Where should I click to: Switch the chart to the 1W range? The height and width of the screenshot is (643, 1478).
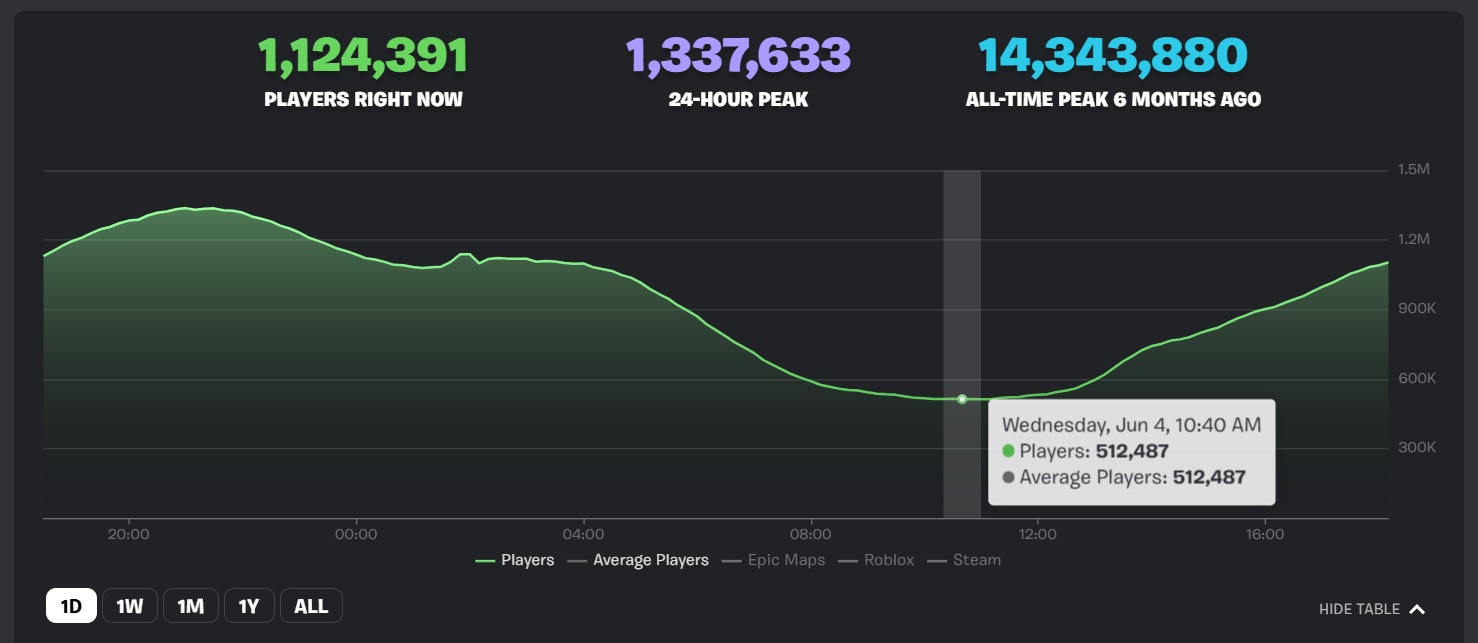tap(130, 606)
